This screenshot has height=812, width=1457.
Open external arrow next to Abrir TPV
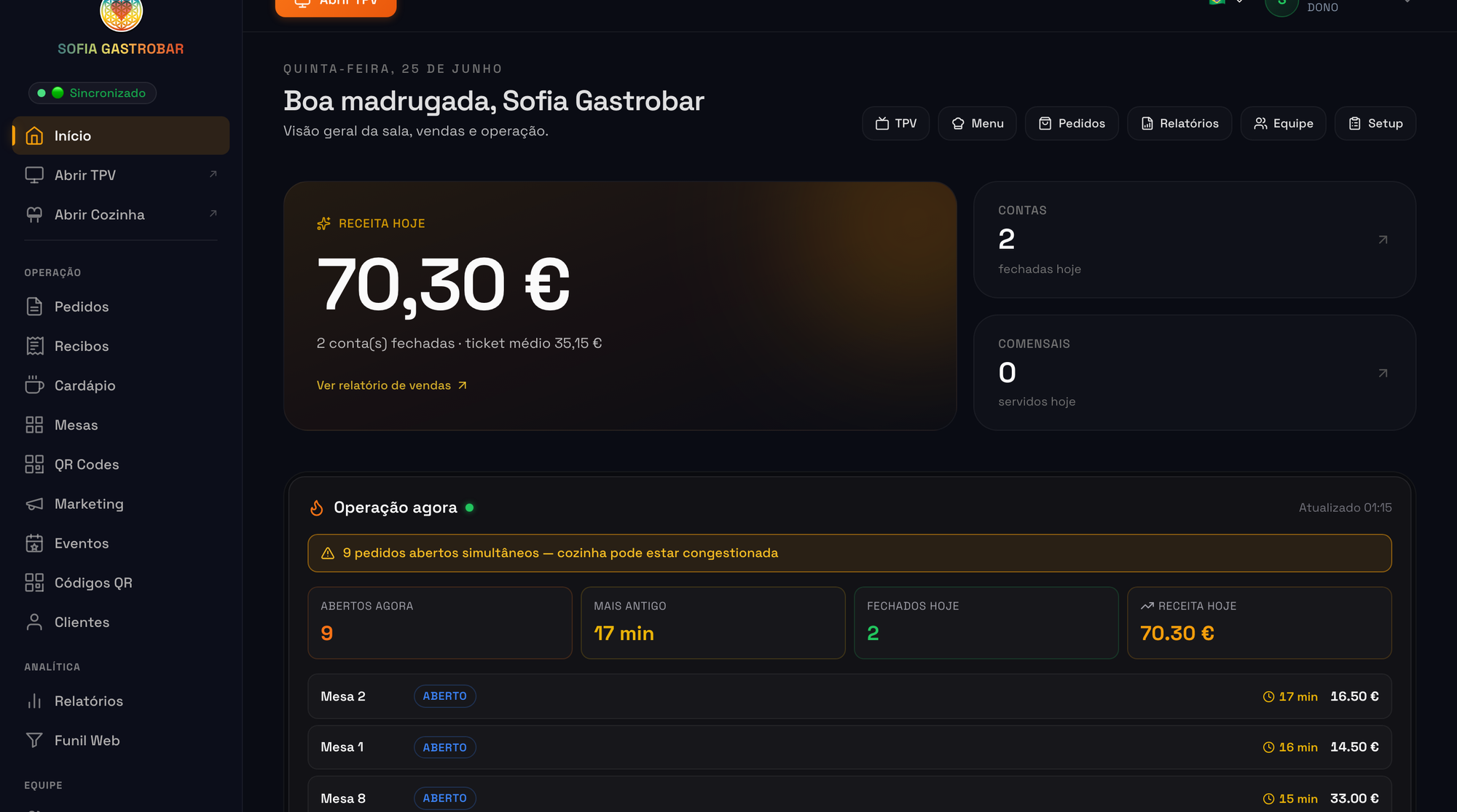coord(213,174)
